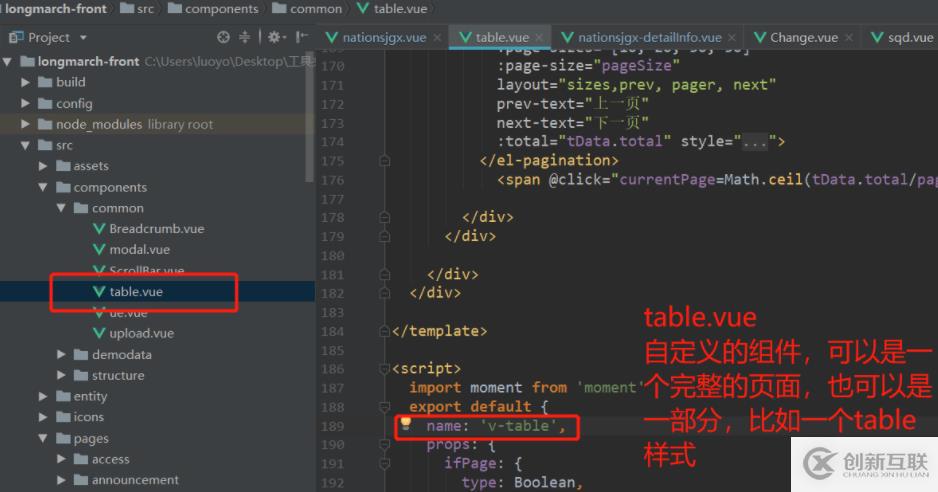Click the Project panel vertical scrollbar
The image size is (938, 492).
click(x=309, y=117)
